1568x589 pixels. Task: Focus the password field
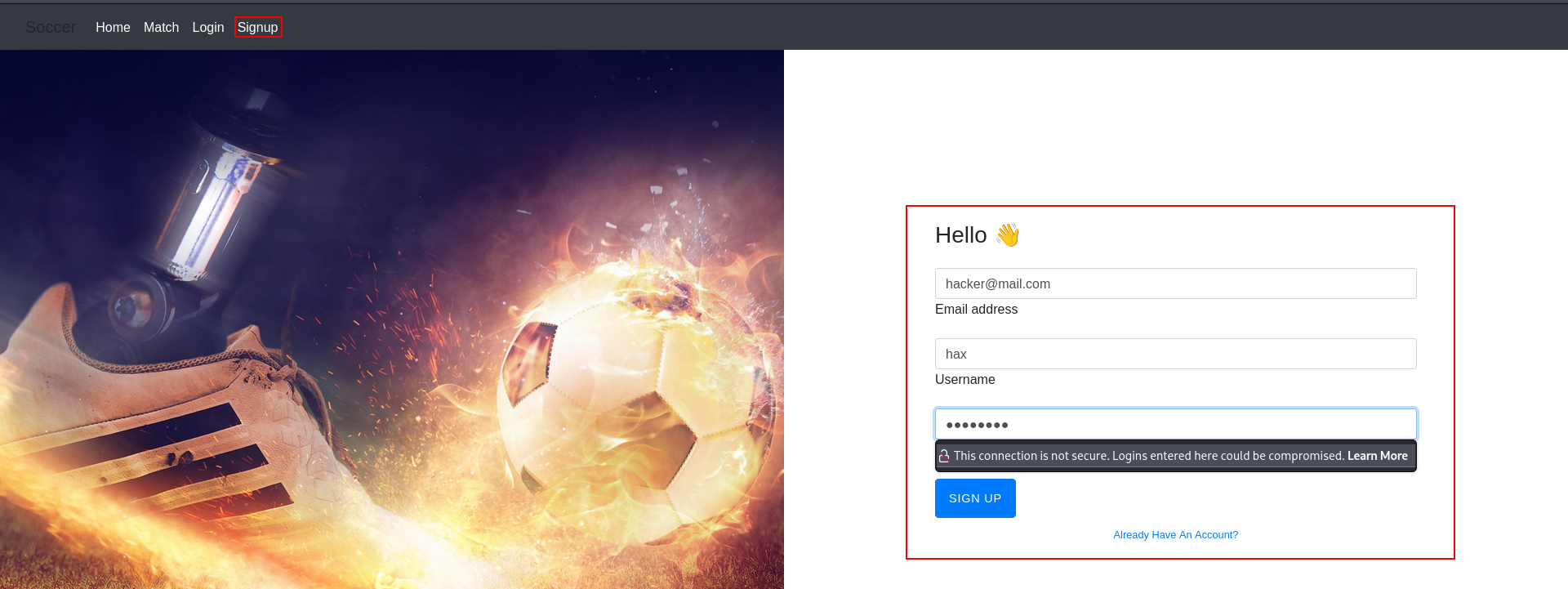coord(1175,424)
